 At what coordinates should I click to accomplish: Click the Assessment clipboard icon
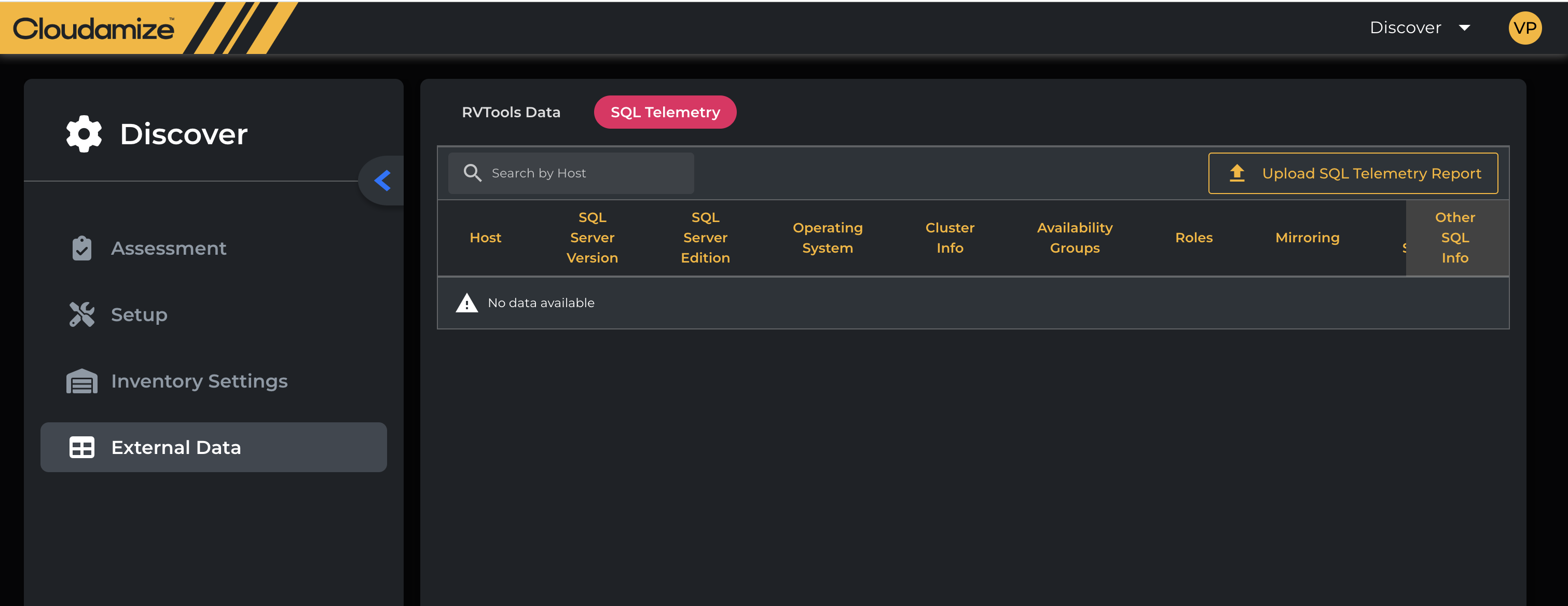(81, 248)
